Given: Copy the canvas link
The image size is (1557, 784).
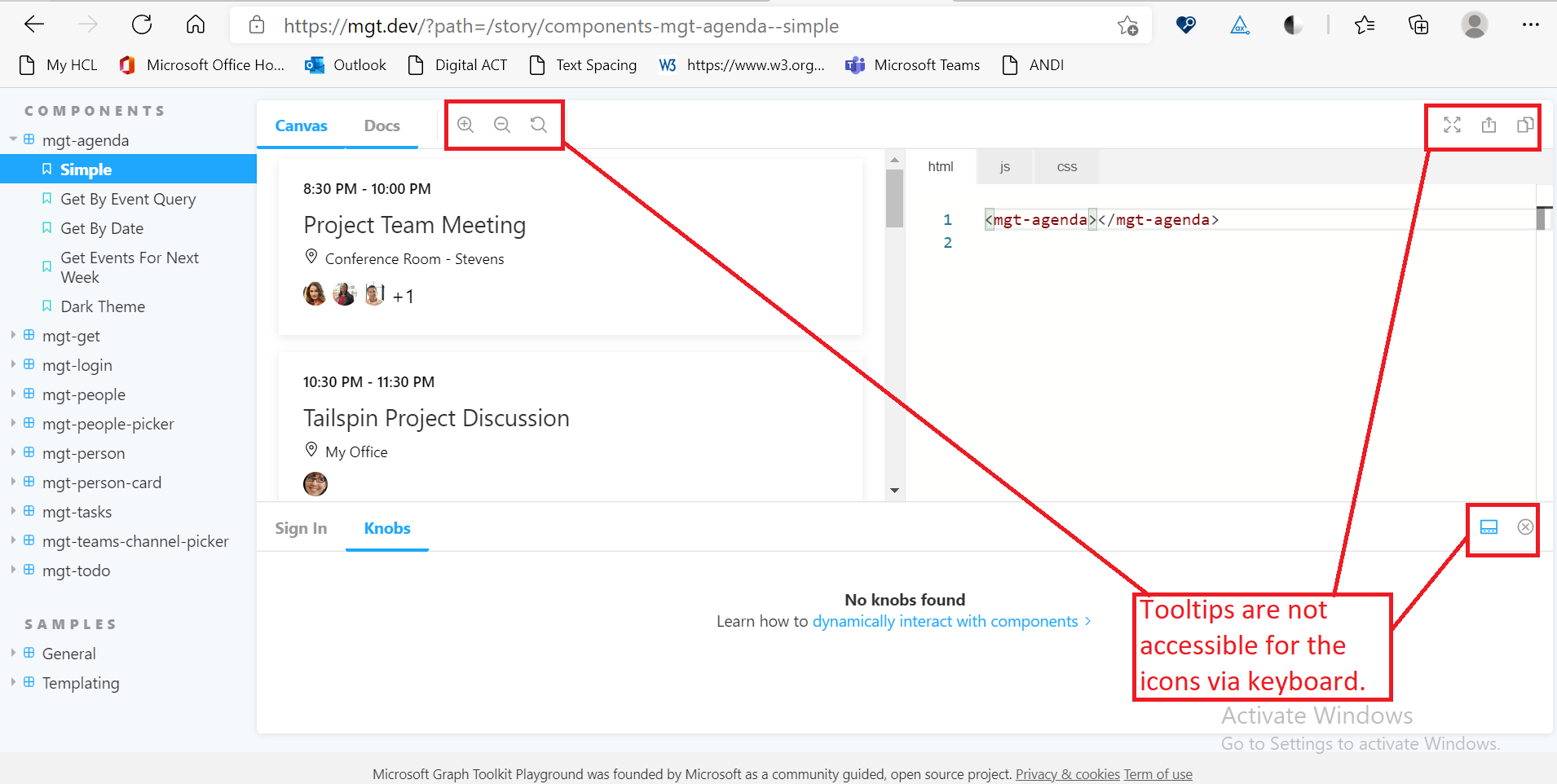Looking at the screenshot, I should 1524,125.
